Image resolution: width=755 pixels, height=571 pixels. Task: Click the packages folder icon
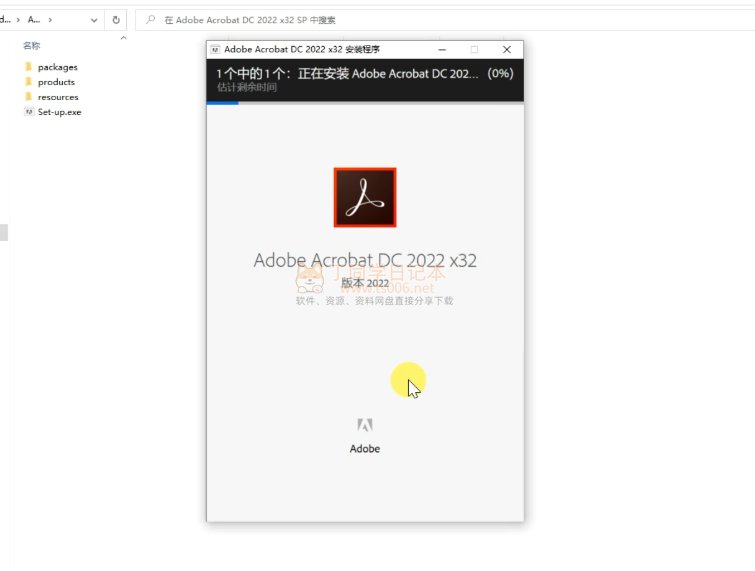pyautogui.click(x=28, y=66)
